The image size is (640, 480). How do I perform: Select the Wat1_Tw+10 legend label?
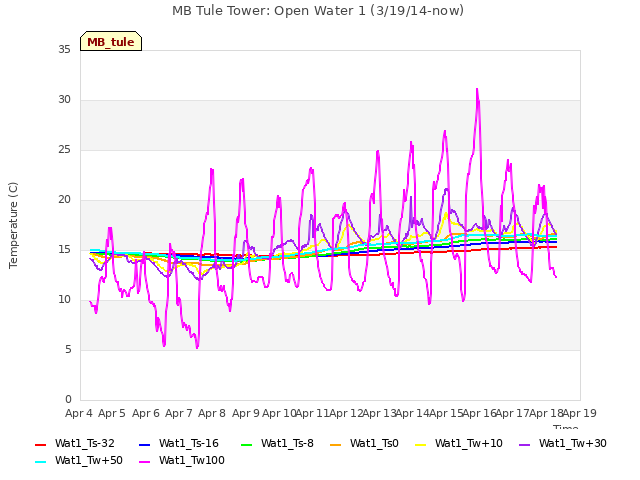[x=469, y=444]
